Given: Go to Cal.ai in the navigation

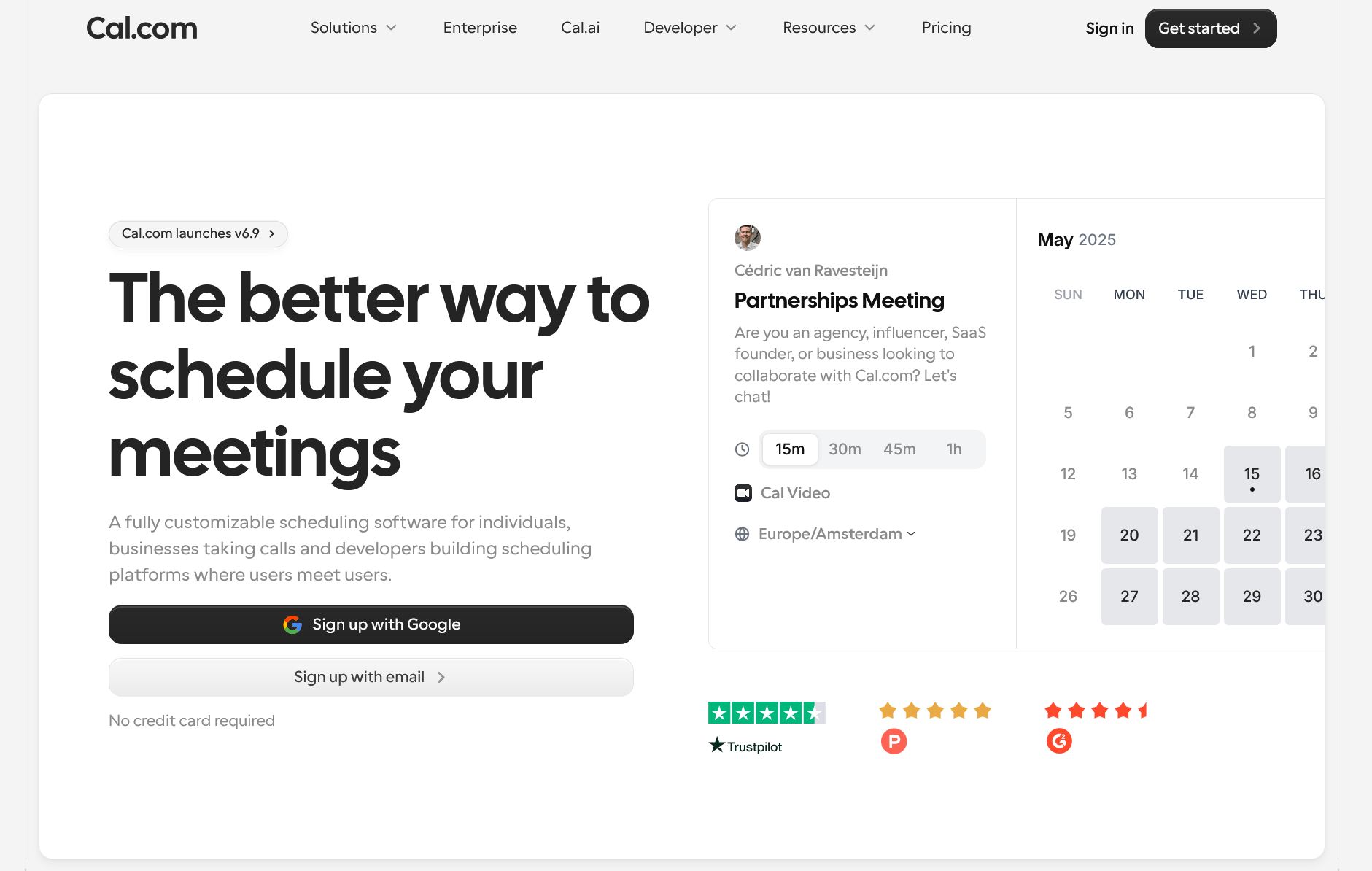Looking at the screenshot, I should coord(580,28).
